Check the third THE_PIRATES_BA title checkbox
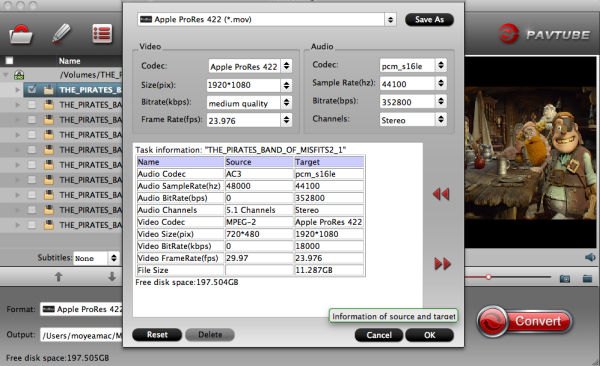 point(32,120)
